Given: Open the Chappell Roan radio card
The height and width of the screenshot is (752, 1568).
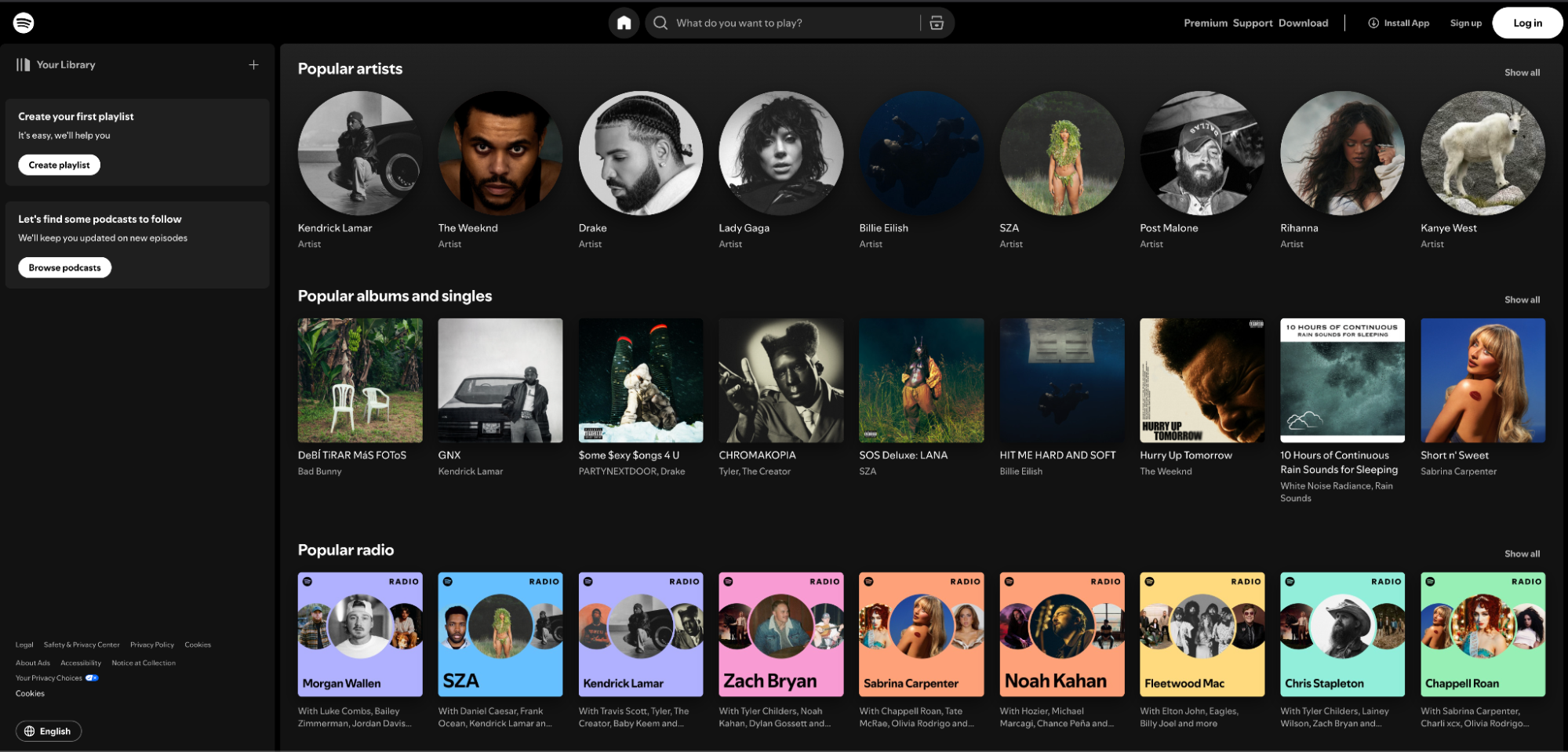Looking at the screenshot, I should pos(1483,634).
